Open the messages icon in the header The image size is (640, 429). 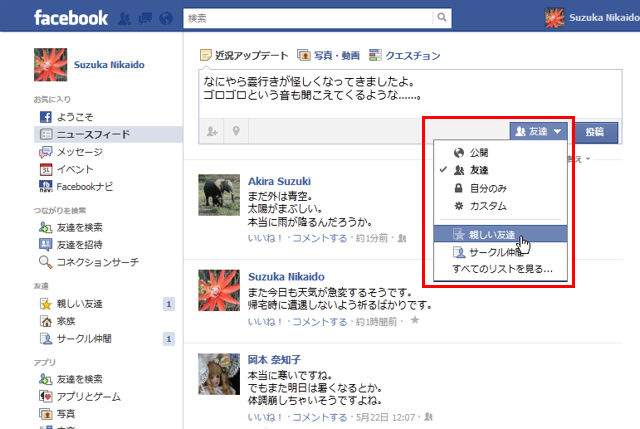click(x=145, y=18)
